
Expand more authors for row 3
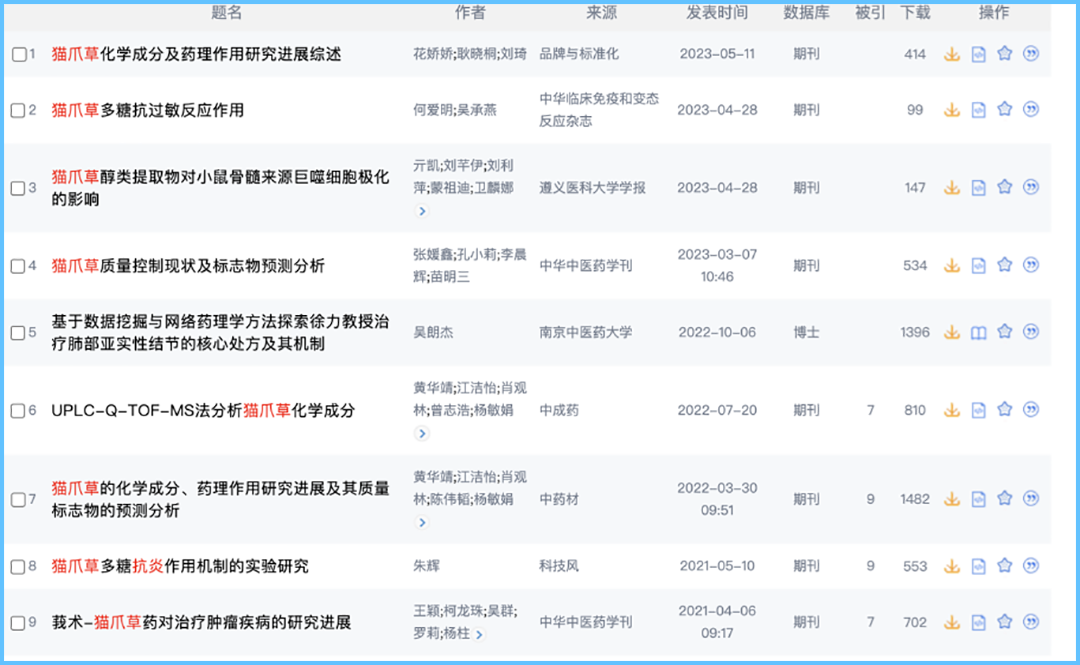[x=422, y=211]
